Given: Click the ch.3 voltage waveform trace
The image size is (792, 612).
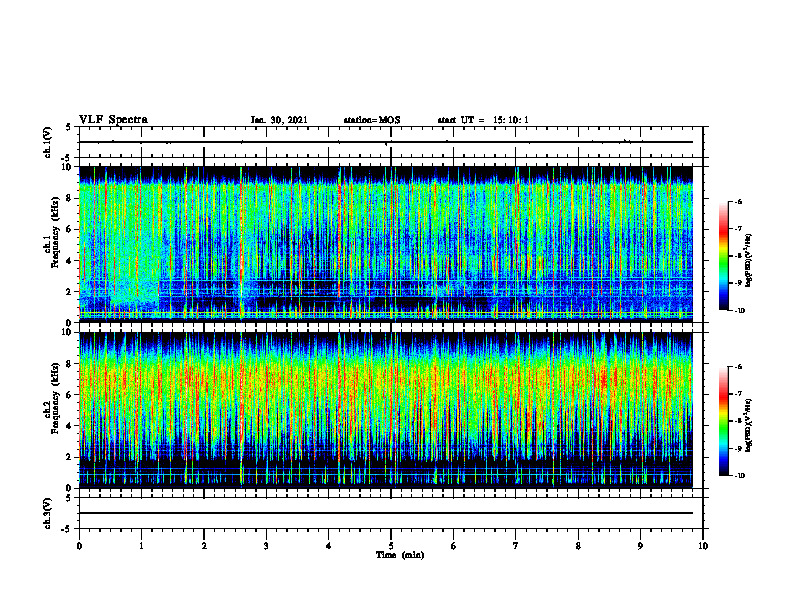Looking at the screenshot, I should click(386, 513).
